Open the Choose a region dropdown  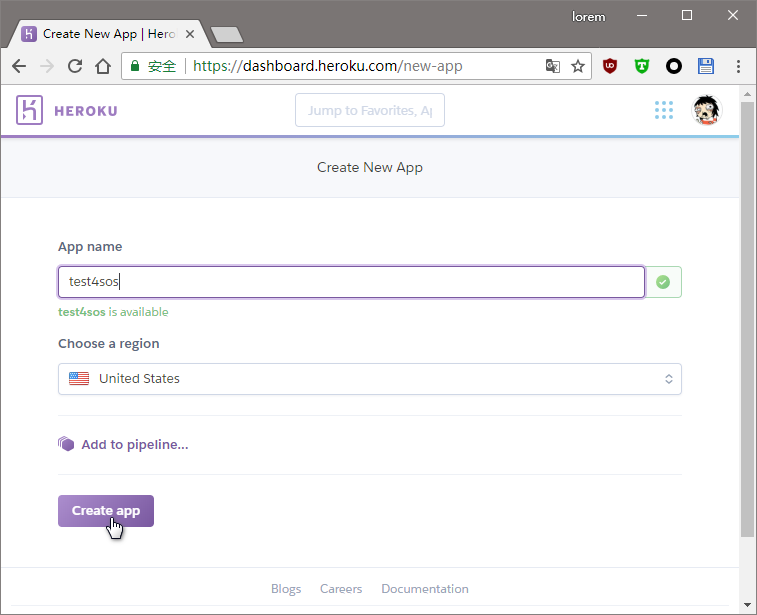pos(370,379)
